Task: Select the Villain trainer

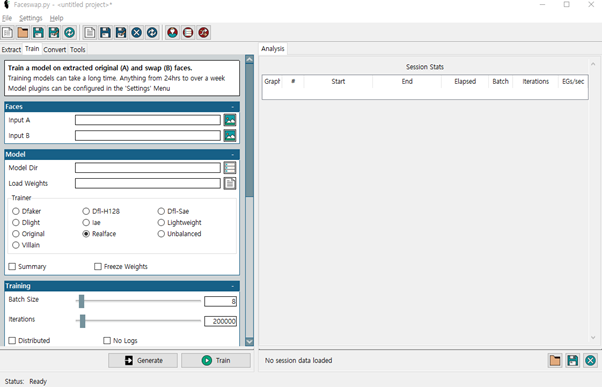Action: coord(26,245)
